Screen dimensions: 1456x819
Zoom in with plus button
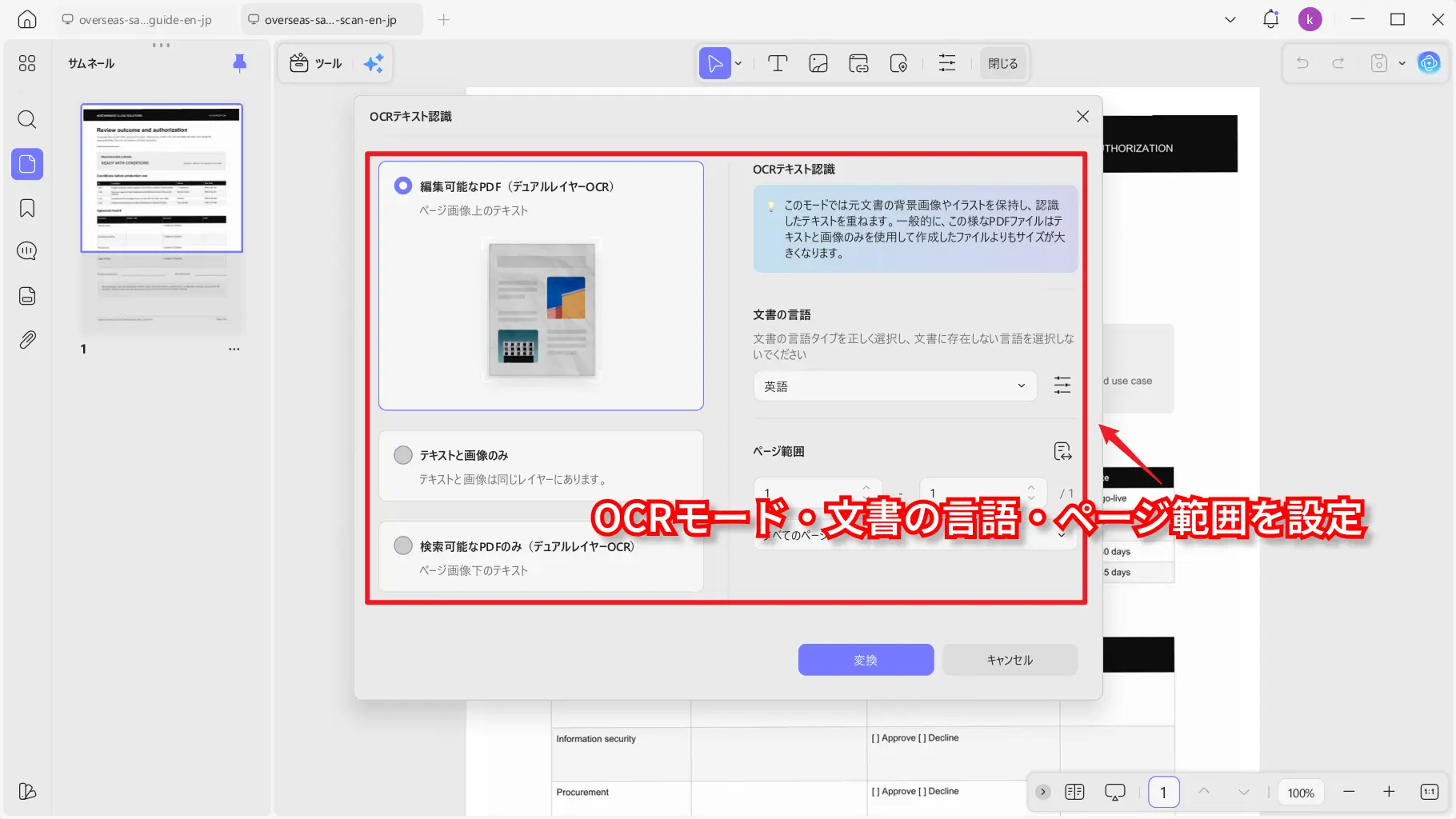[x=1389, y=792]
